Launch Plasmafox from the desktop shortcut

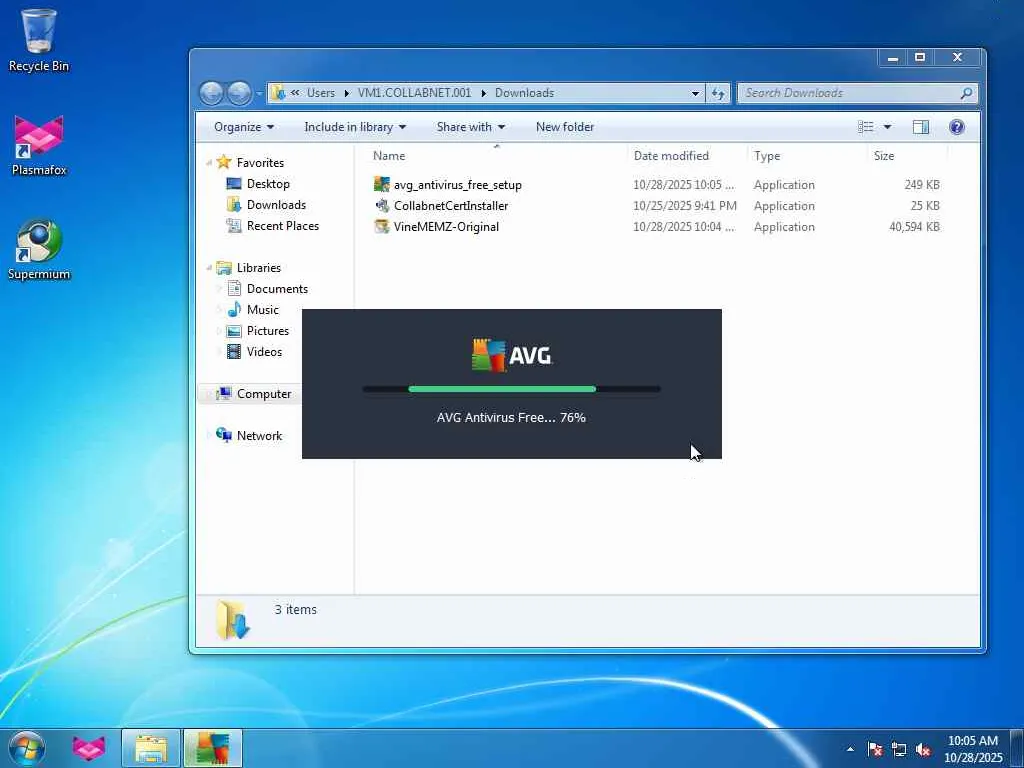pyautogui.click(x=39, y=145)
